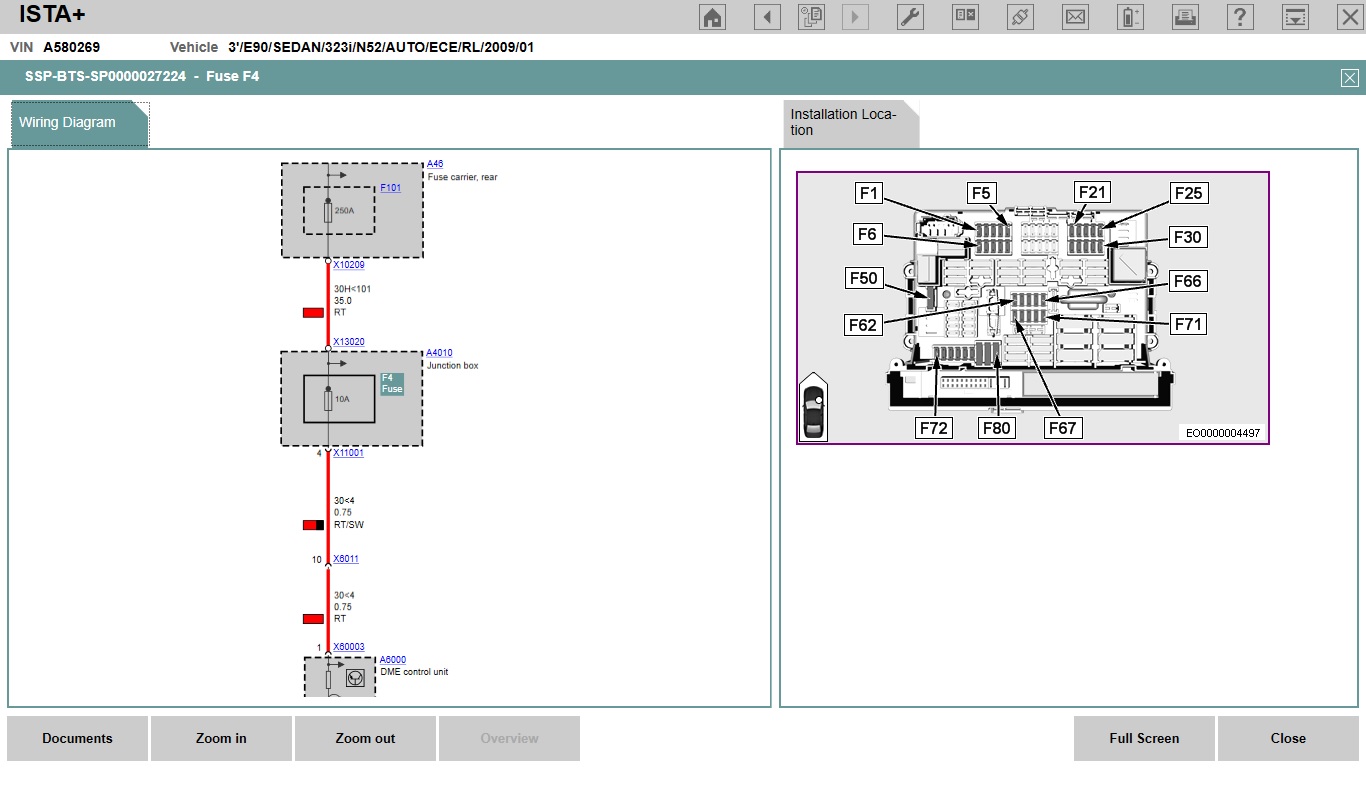
Task: Click the Home icon in toolbar
Action: coord(712,17)
